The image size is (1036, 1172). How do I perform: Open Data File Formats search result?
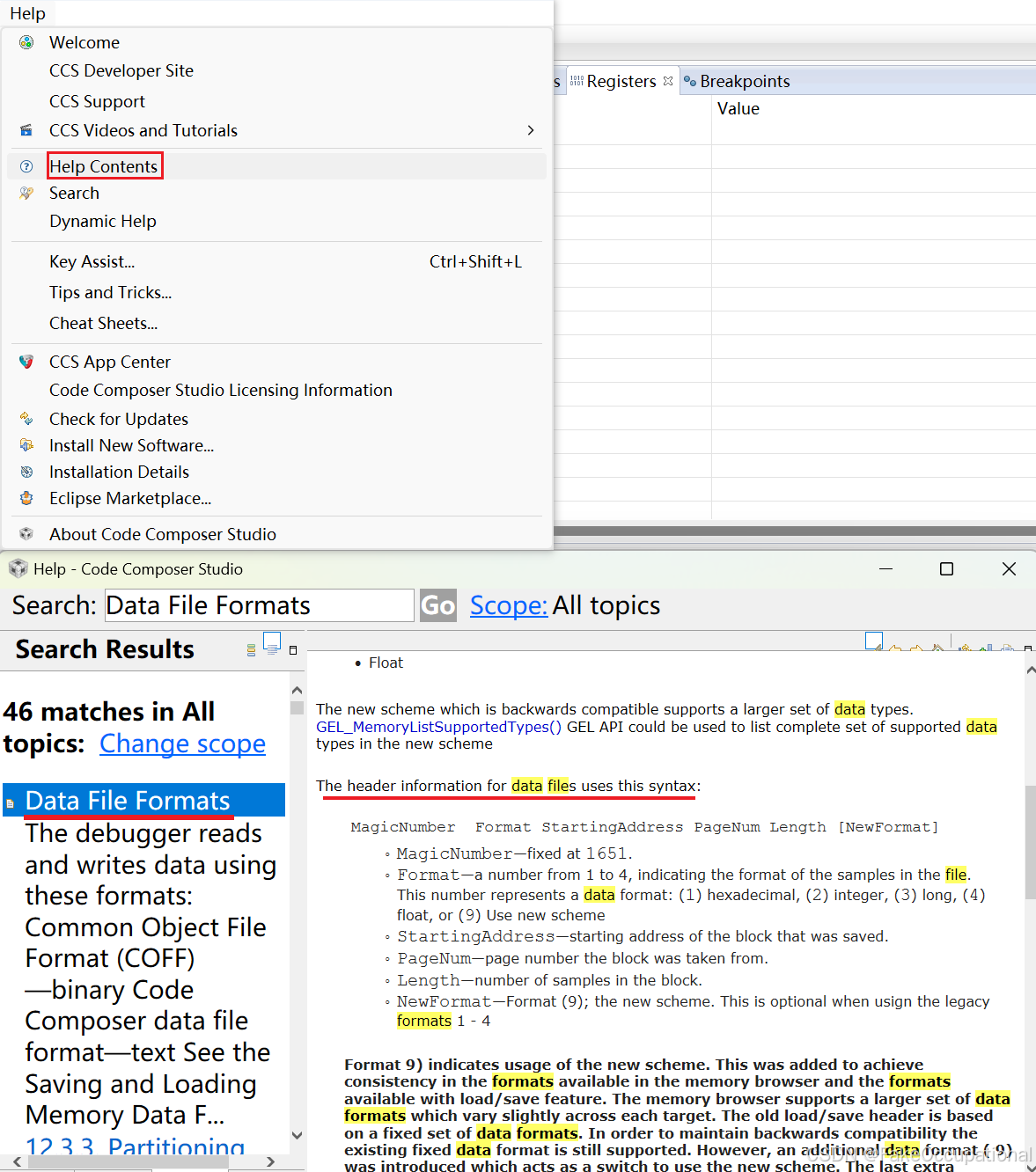[128, 801]
